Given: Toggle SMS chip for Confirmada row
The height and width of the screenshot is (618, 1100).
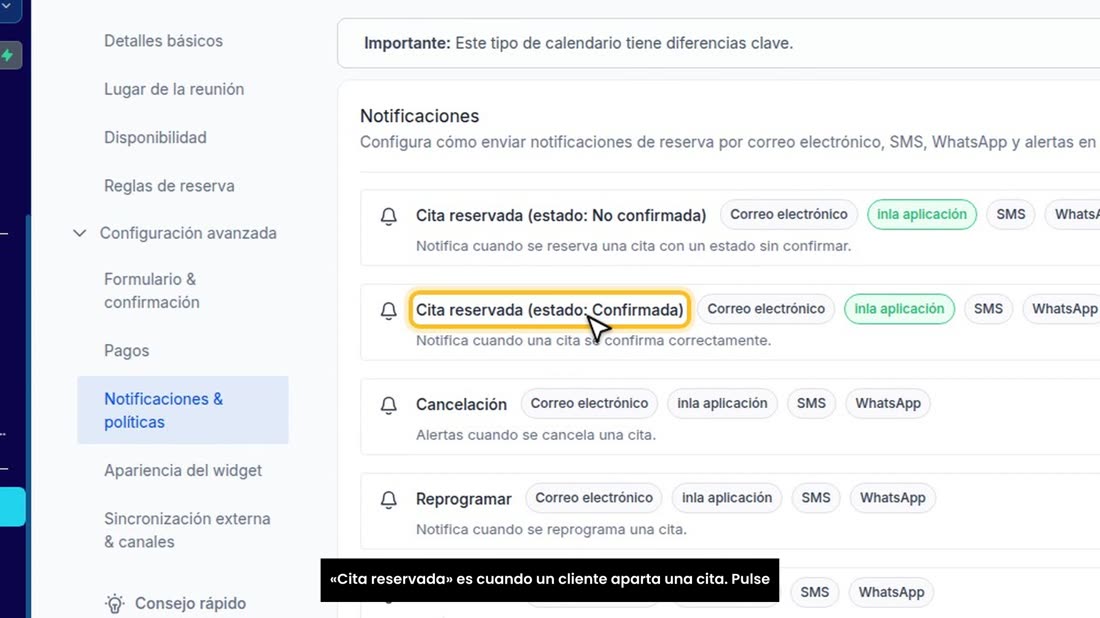Looking at the screenshot, I should pos(988,309).
